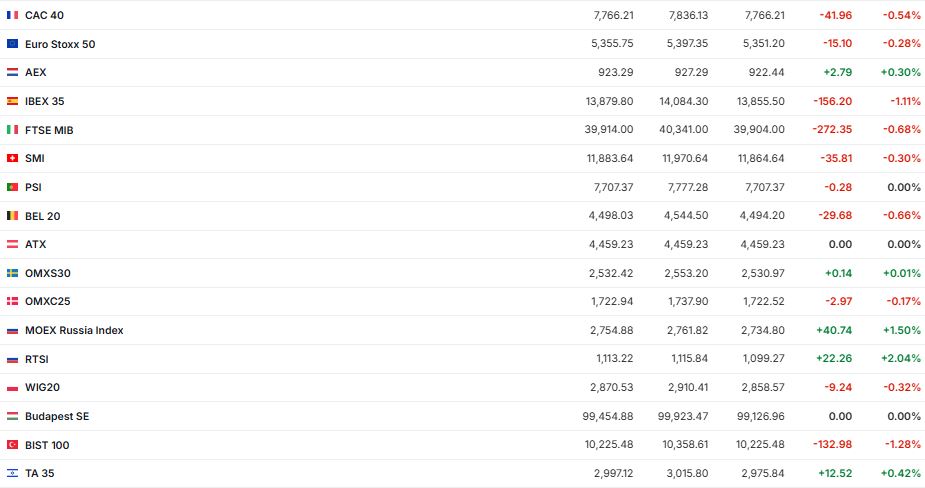Open the WIG20 index link
The width and height of the screenshot is (925, 488).
(x=43, y=387)
